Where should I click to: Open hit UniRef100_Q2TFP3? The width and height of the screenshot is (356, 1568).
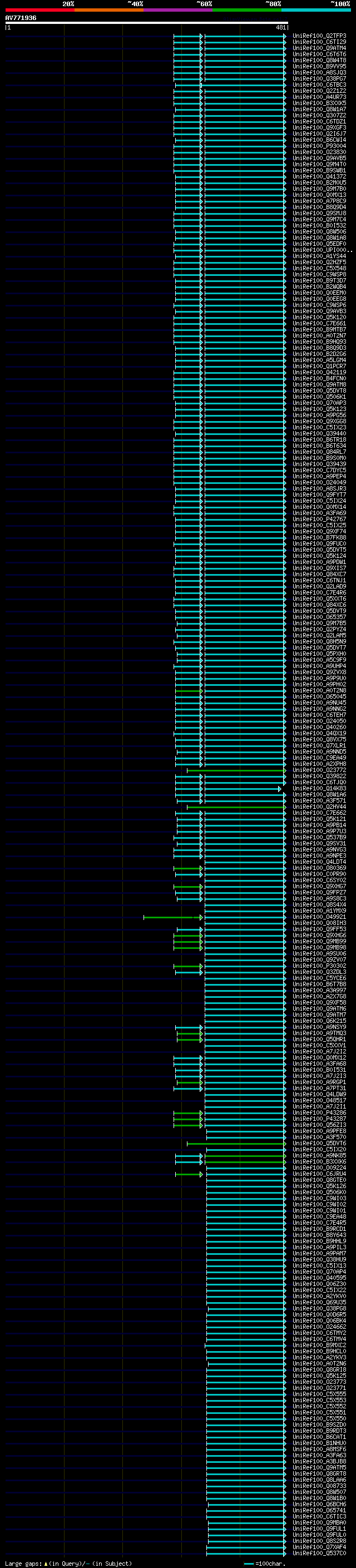click(319, 36)
